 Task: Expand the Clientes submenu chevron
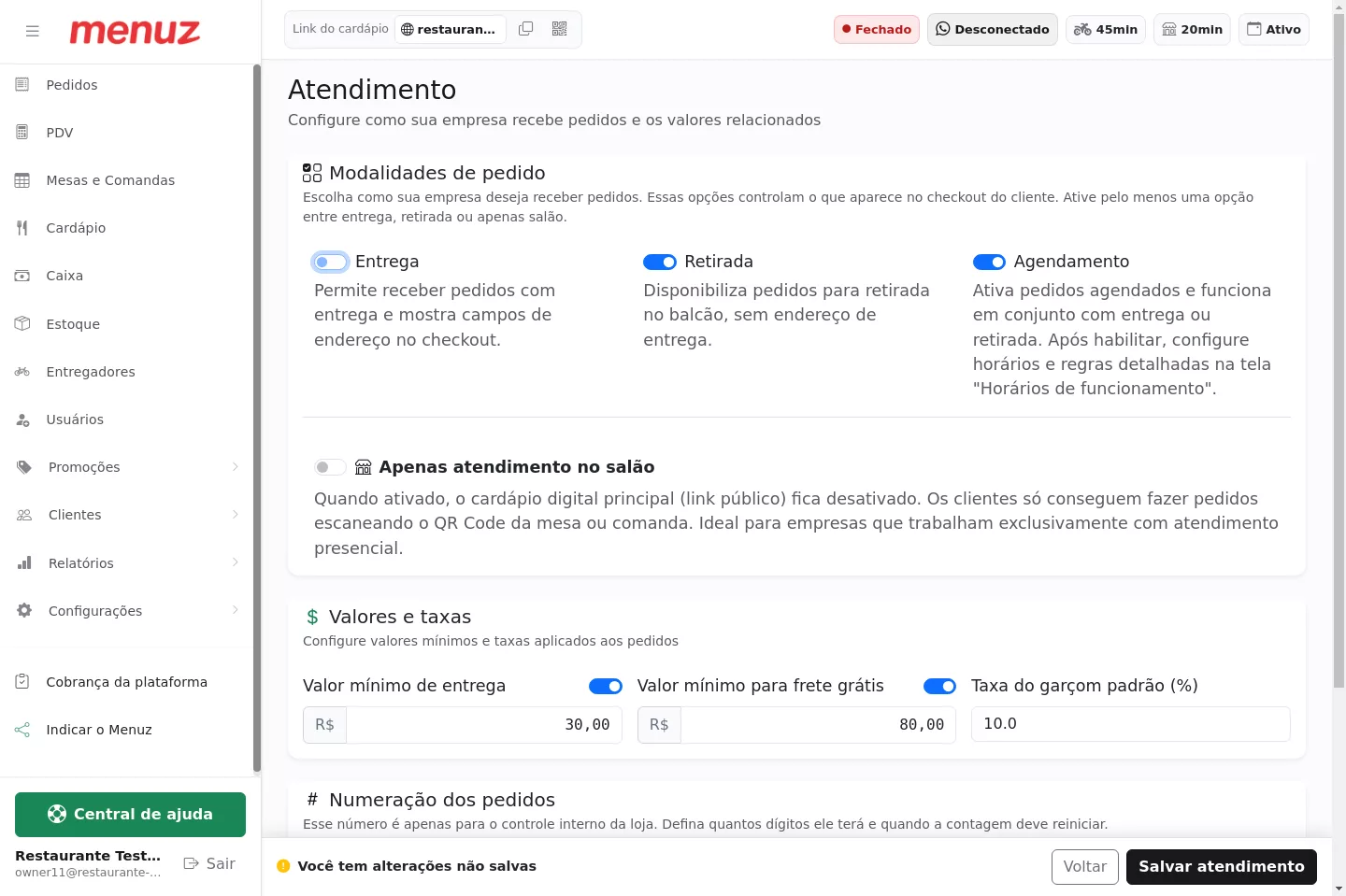(x=236, y=515)
